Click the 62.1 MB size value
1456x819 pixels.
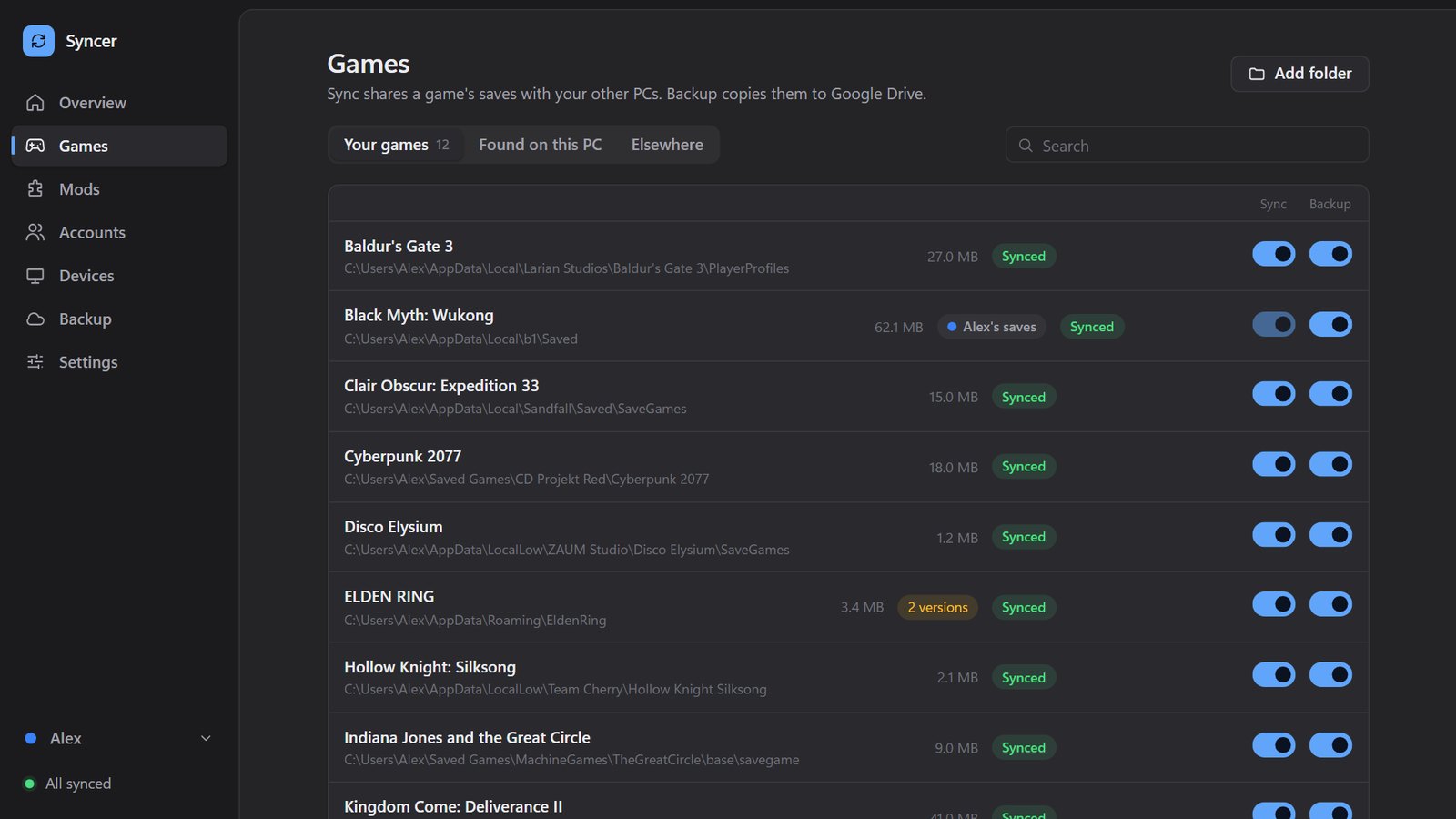point(899,327)
